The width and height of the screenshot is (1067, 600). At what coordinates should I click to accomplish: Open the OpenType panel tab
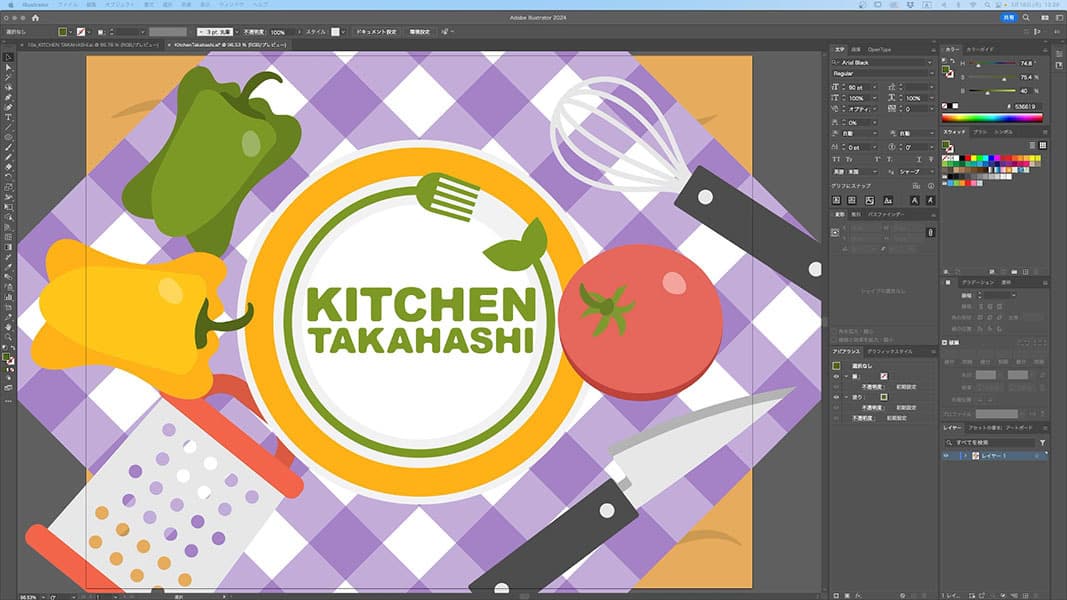click(x=879, y=49)
